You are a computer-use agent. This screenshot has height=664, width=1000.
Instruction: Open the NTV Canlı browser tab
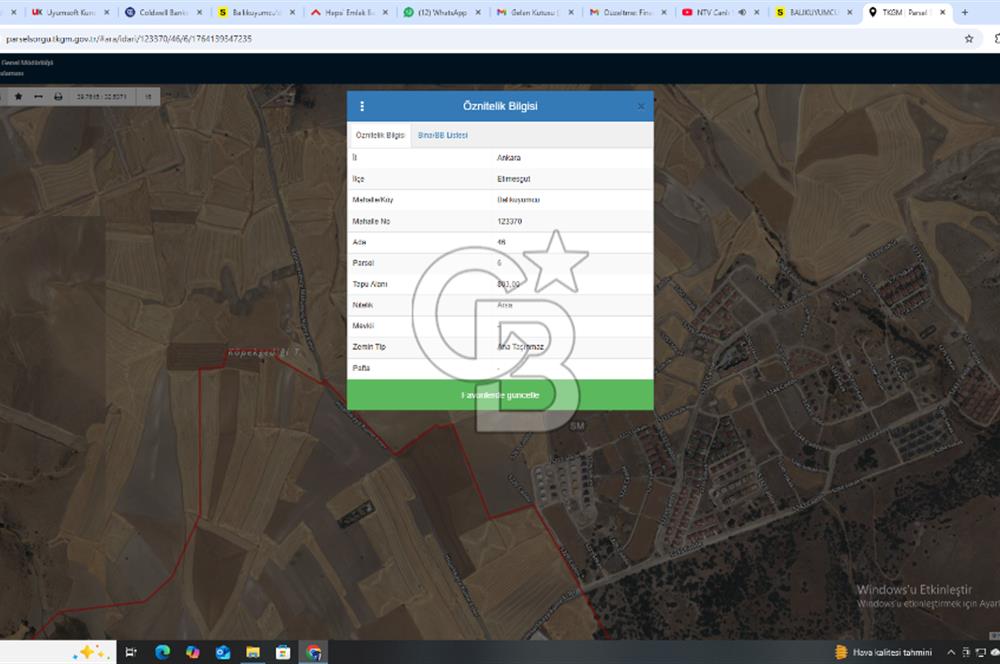pos(712,13)
